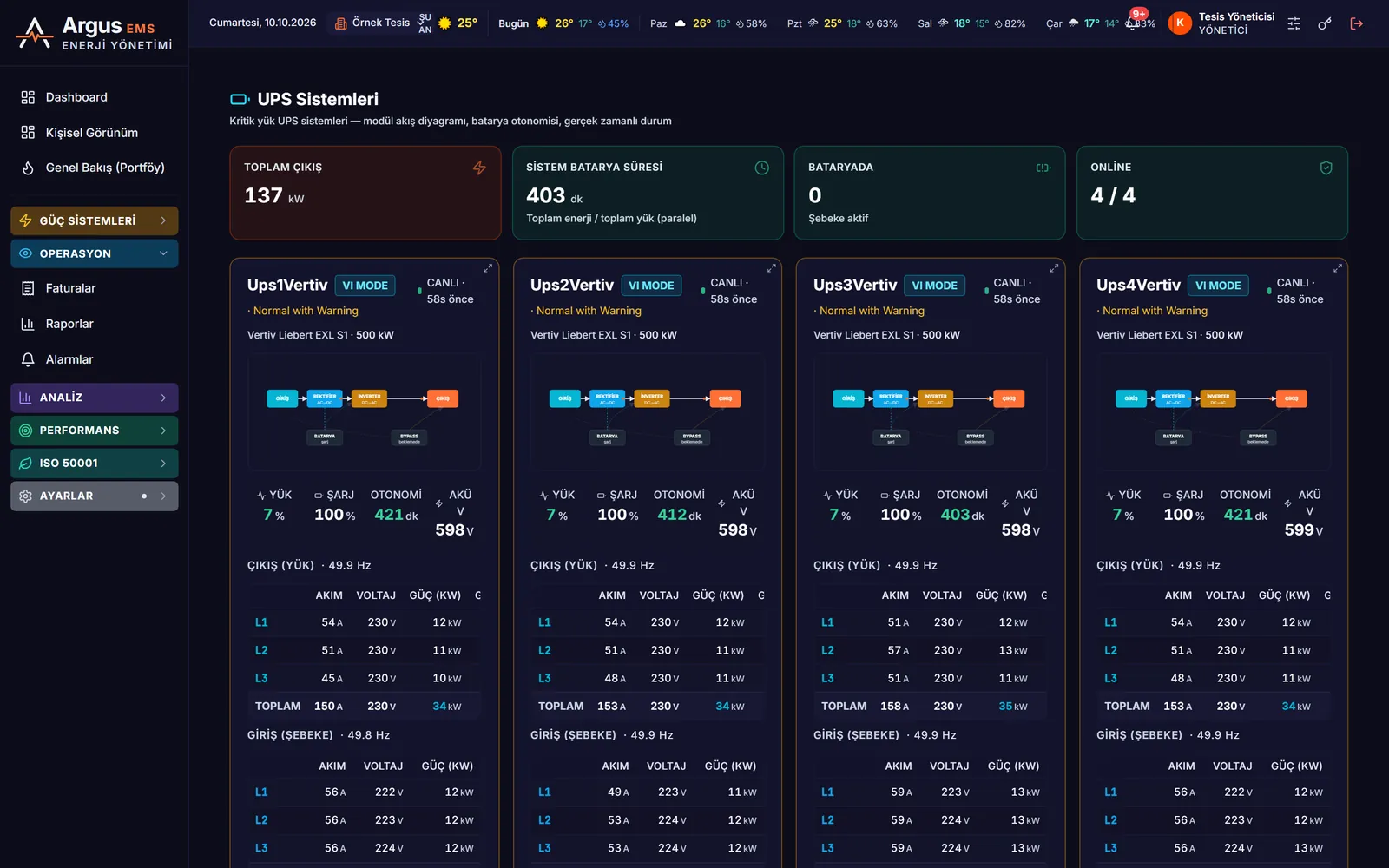Open the Ups3Vertiv module flow diagram
This screenshot has width=1389, height=868.
click(x=930, y=412)
